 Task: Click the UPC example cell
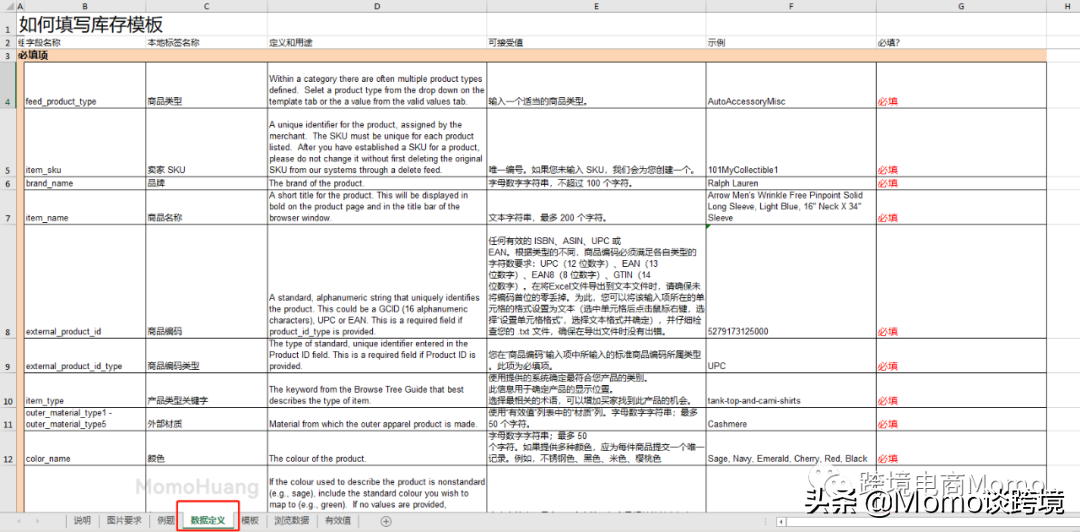tap(791, 356)
